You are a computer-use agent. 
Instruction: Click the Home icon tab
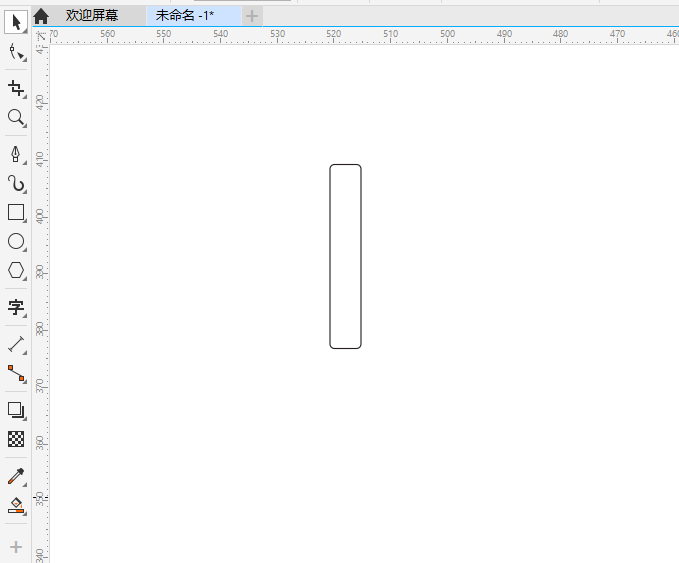pos(41,16)
